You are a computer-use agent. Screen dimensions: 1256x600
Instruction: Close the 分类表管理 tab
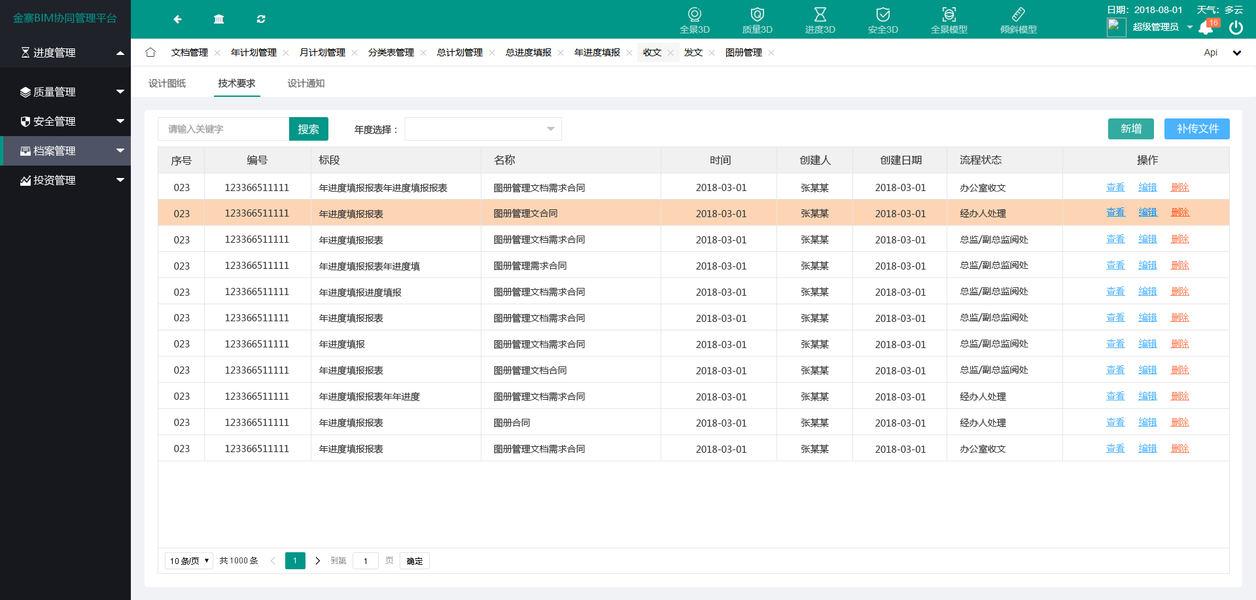pos(423,53)
